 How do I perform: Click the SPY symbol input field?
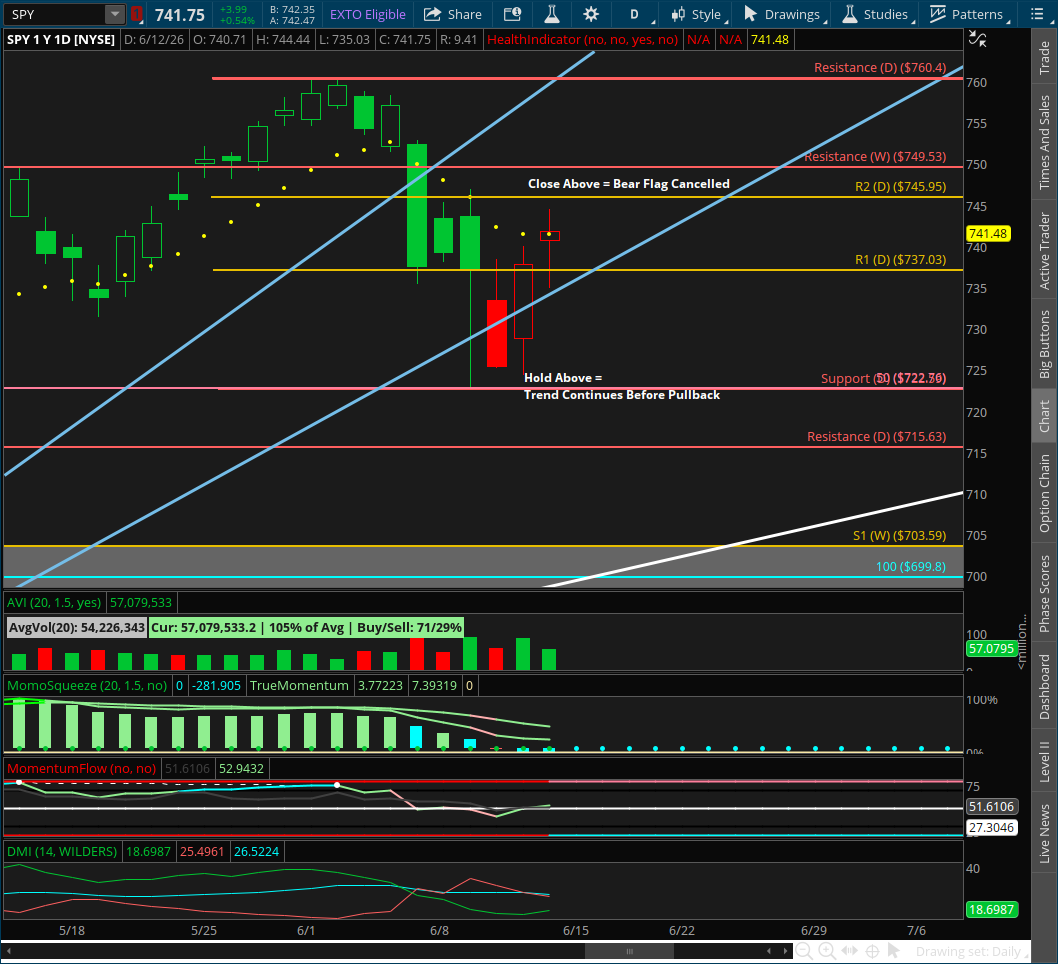55,14
